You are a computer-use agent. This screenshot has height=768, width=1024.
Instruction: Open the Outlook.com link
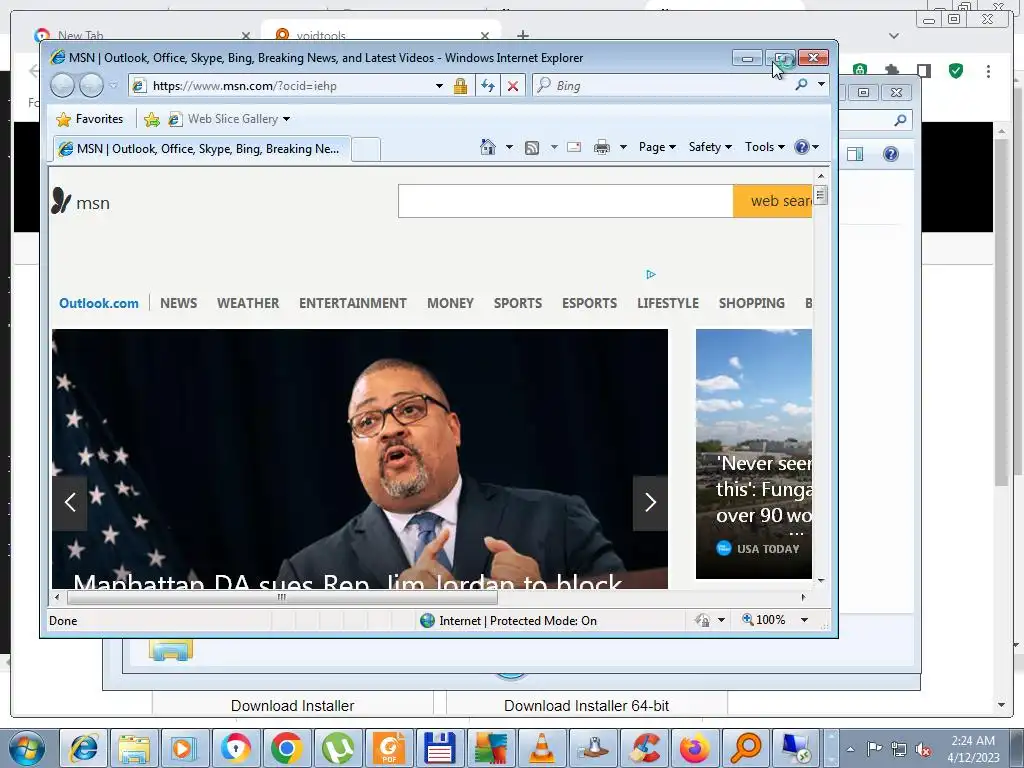click(x=99, y=303)
